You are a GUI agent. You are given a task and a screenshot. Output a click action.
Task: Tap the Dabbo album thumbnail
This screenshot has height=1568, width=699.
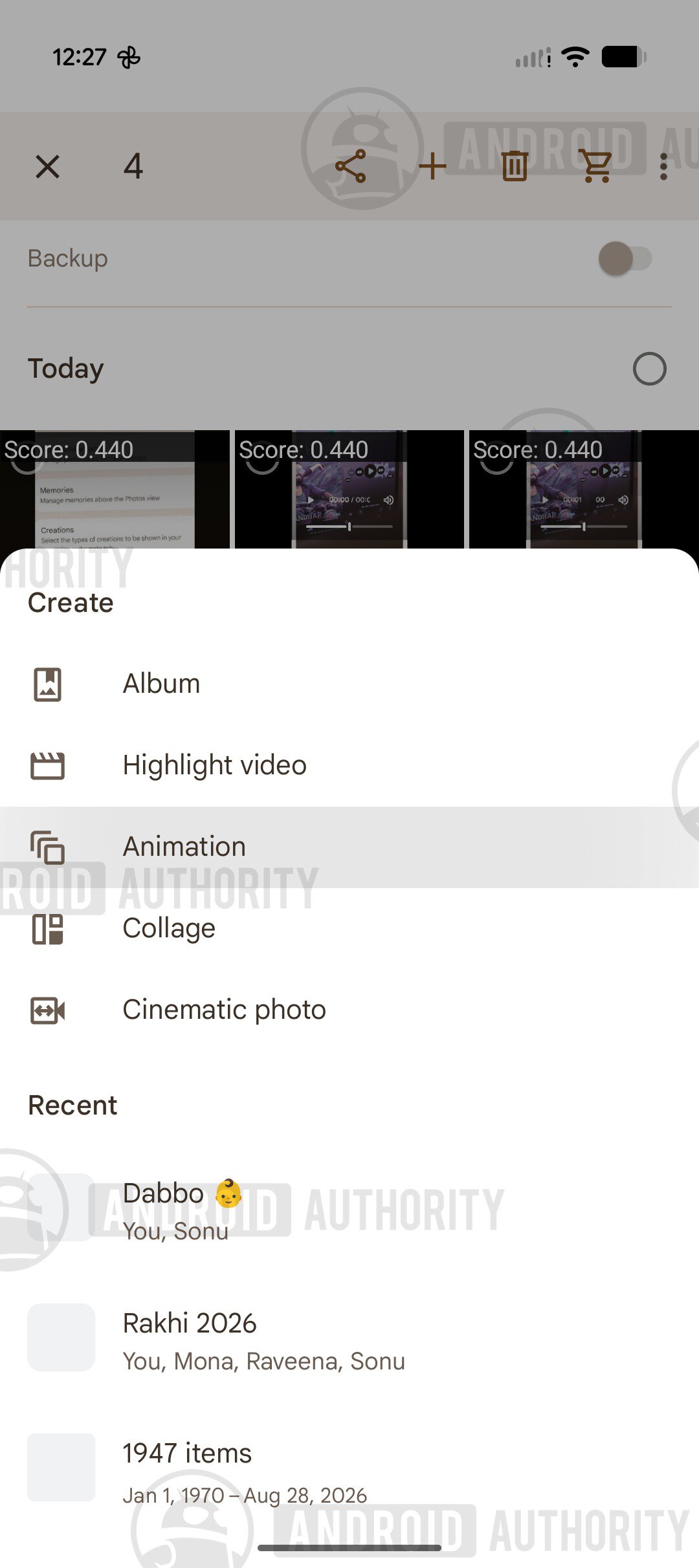tap(61, 1208)
